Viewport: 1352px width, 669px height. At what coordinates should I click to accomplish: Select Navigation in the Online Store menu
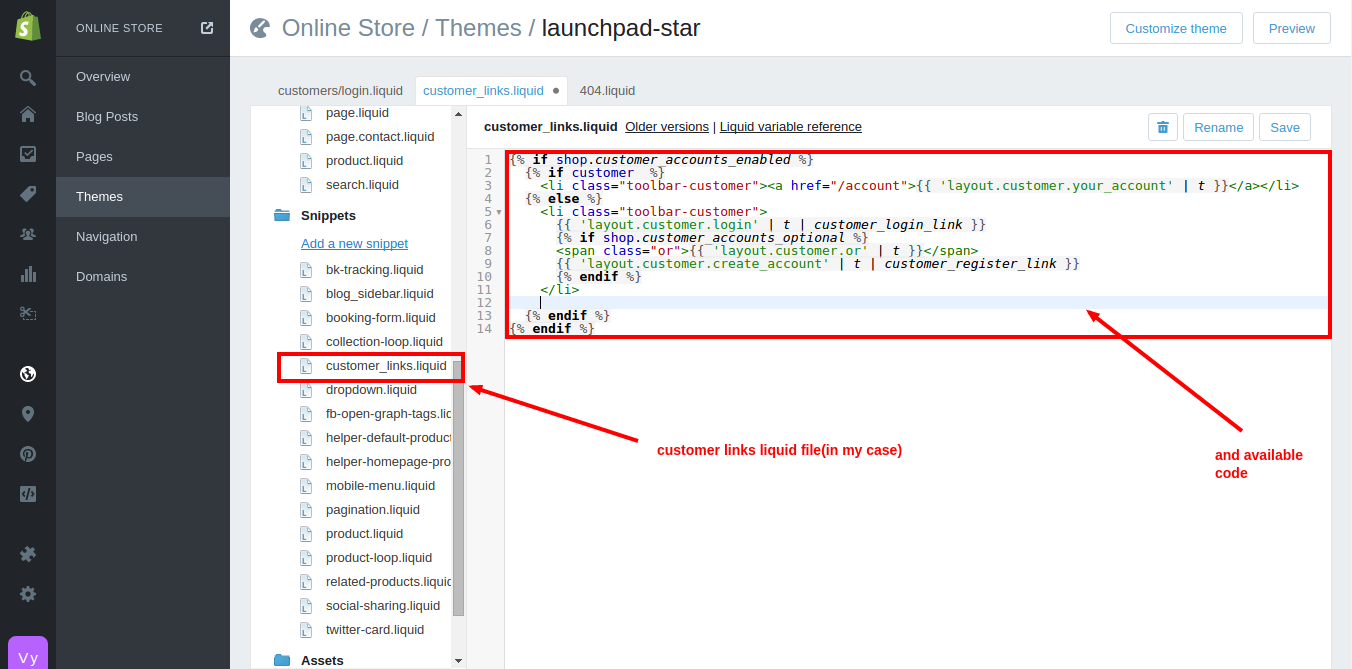coord(107,237)
